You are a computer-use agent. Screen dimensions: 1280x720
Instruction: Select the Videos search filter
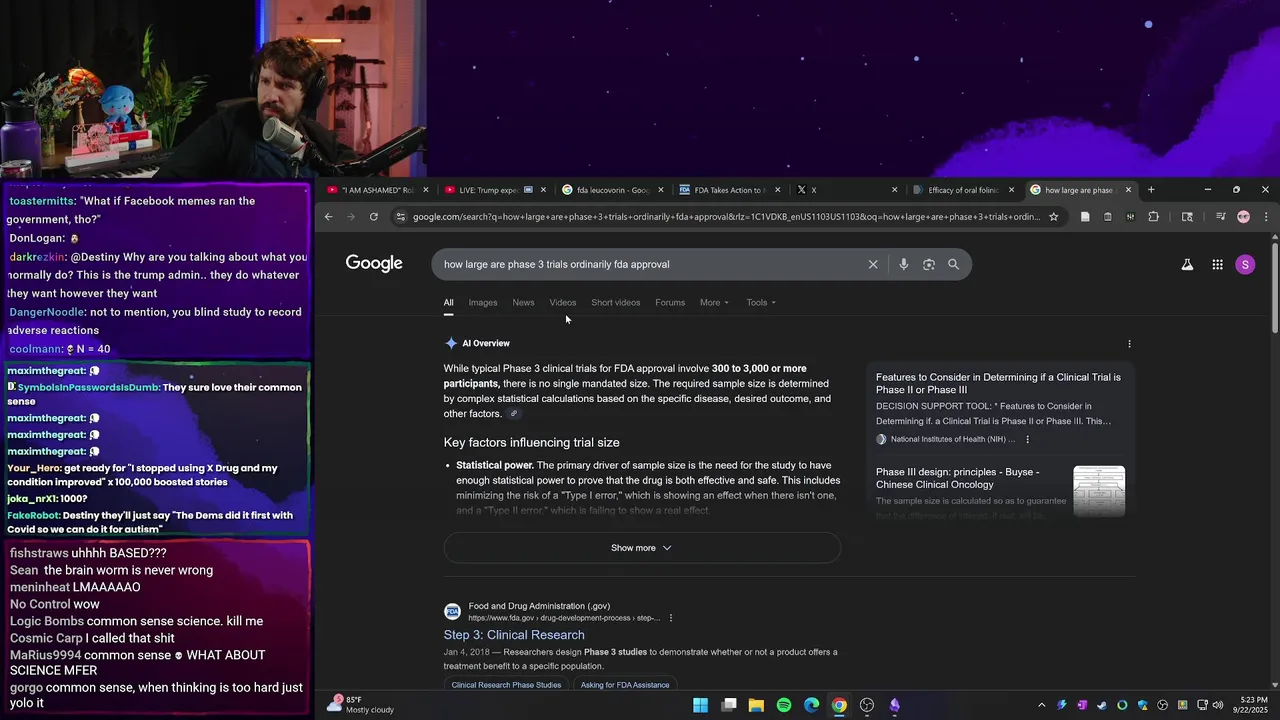(x=563, y=303)
